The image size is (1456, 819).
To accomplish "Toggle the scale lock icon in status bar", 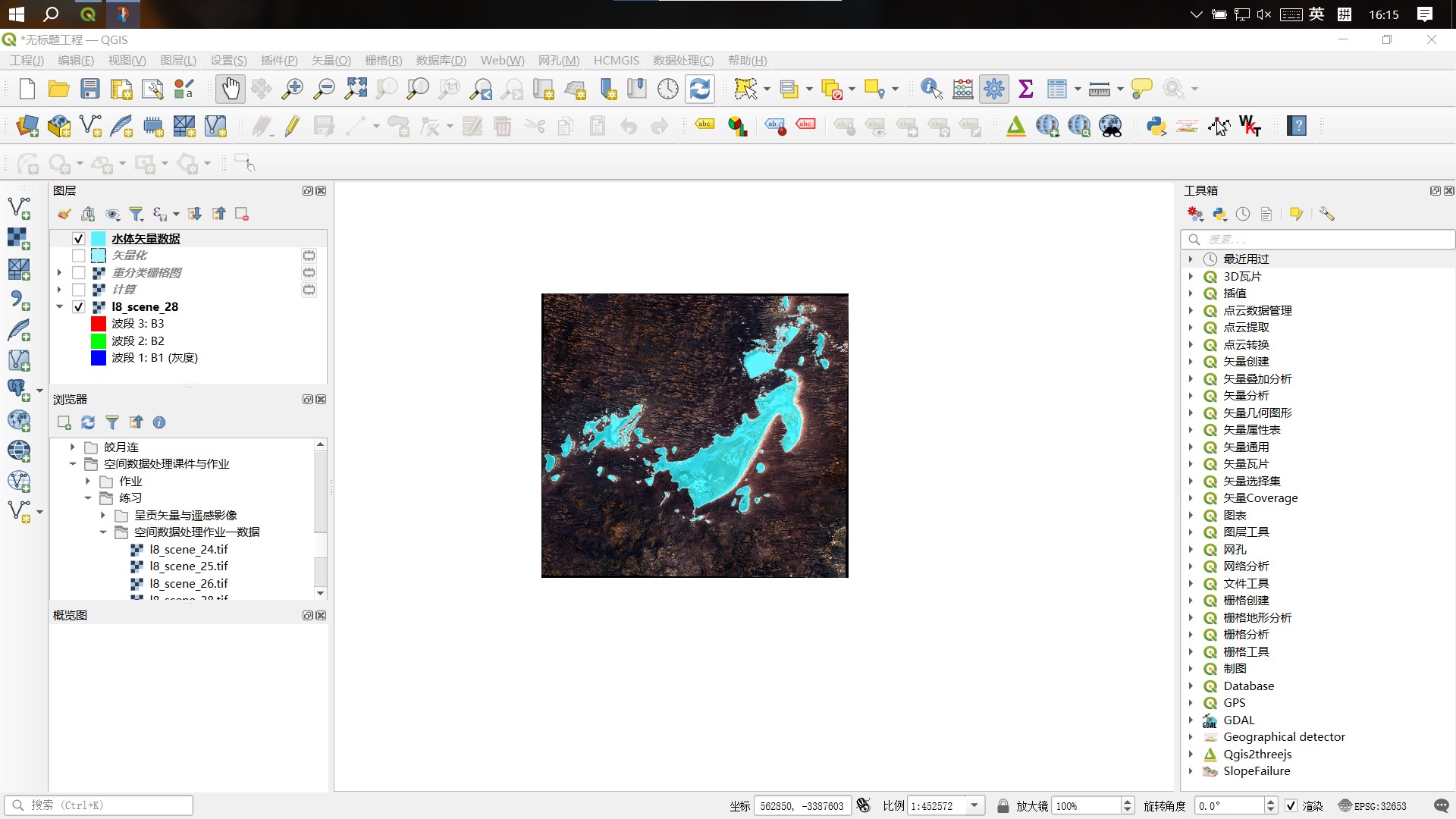I will point(1003,805).
